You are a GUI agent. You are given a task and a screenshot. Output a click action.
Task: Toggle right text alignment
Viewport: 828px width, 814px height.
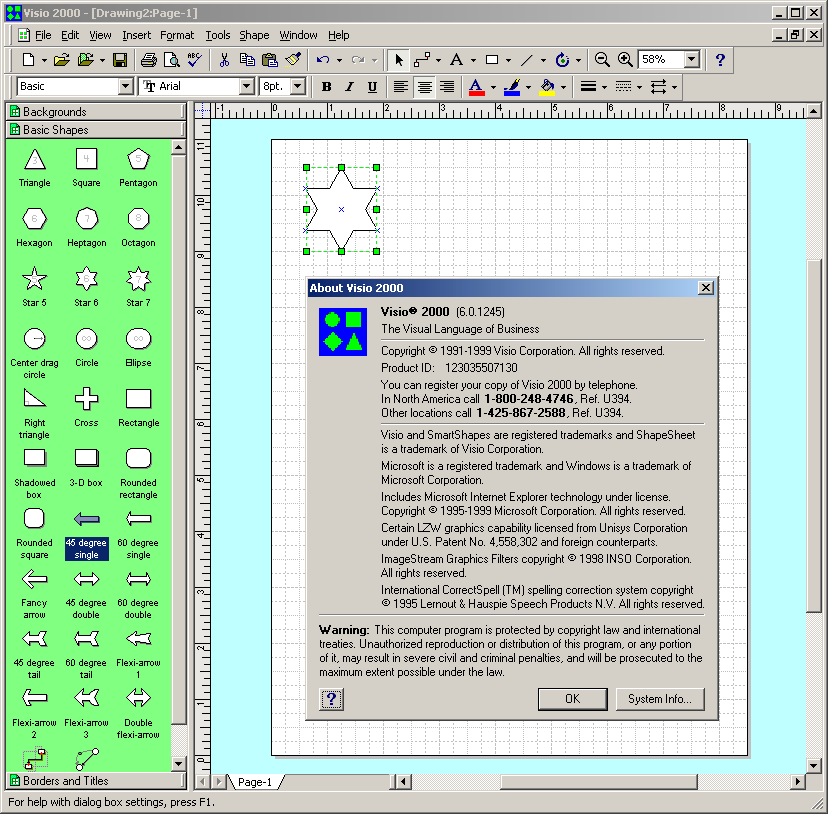447,87
